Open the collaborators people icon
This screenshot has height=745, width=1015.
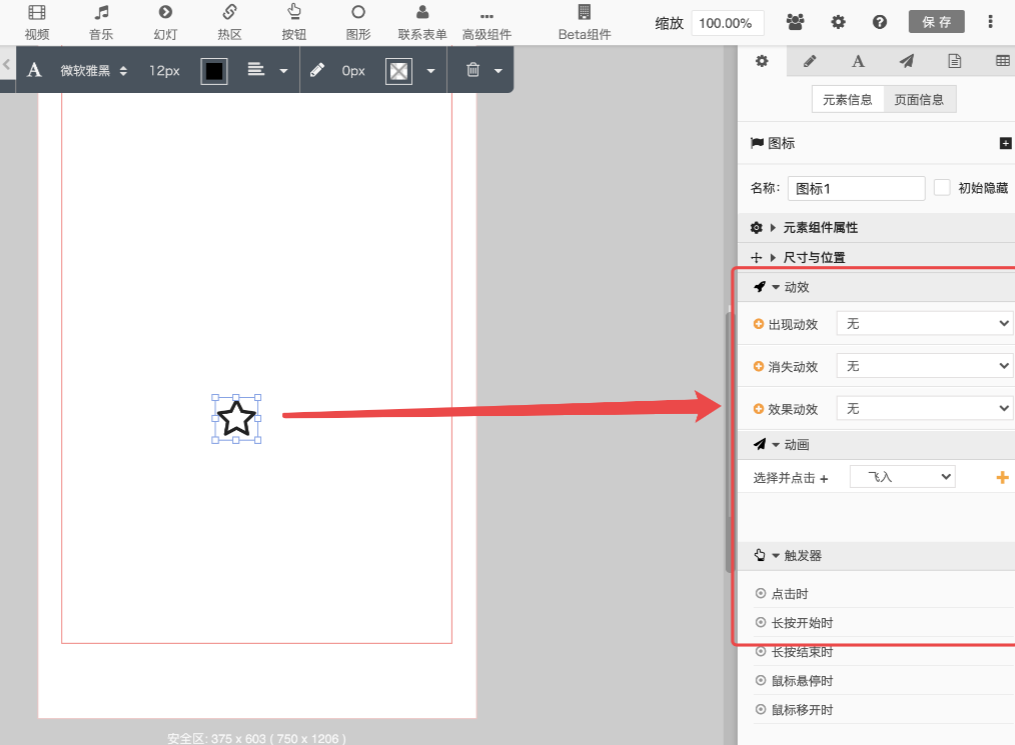[795, 22]
